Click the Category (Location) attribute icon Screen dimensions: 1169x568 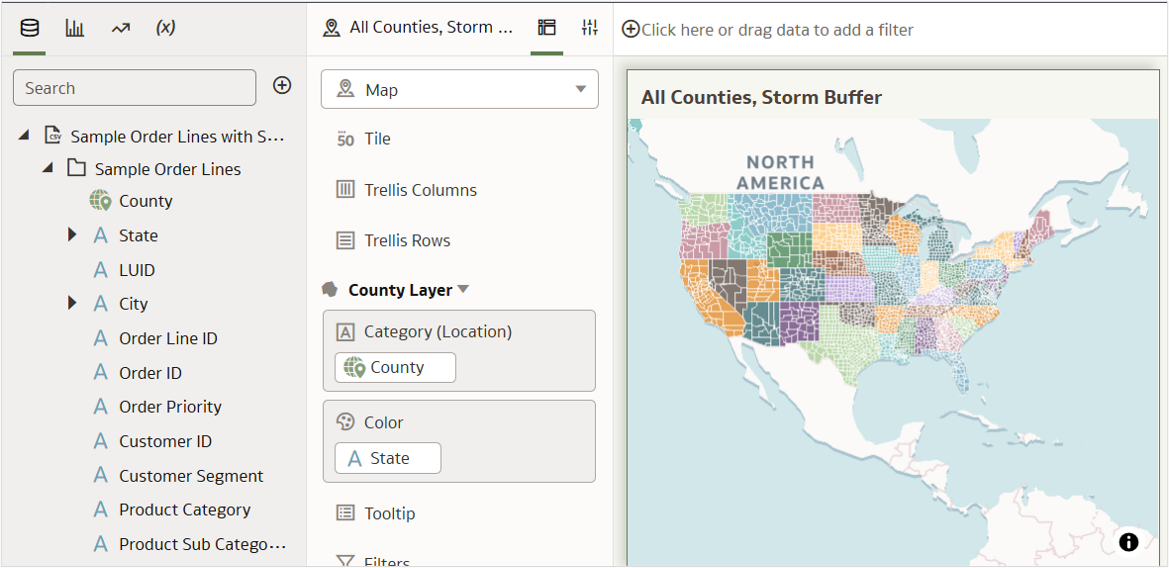click(344, 332)
